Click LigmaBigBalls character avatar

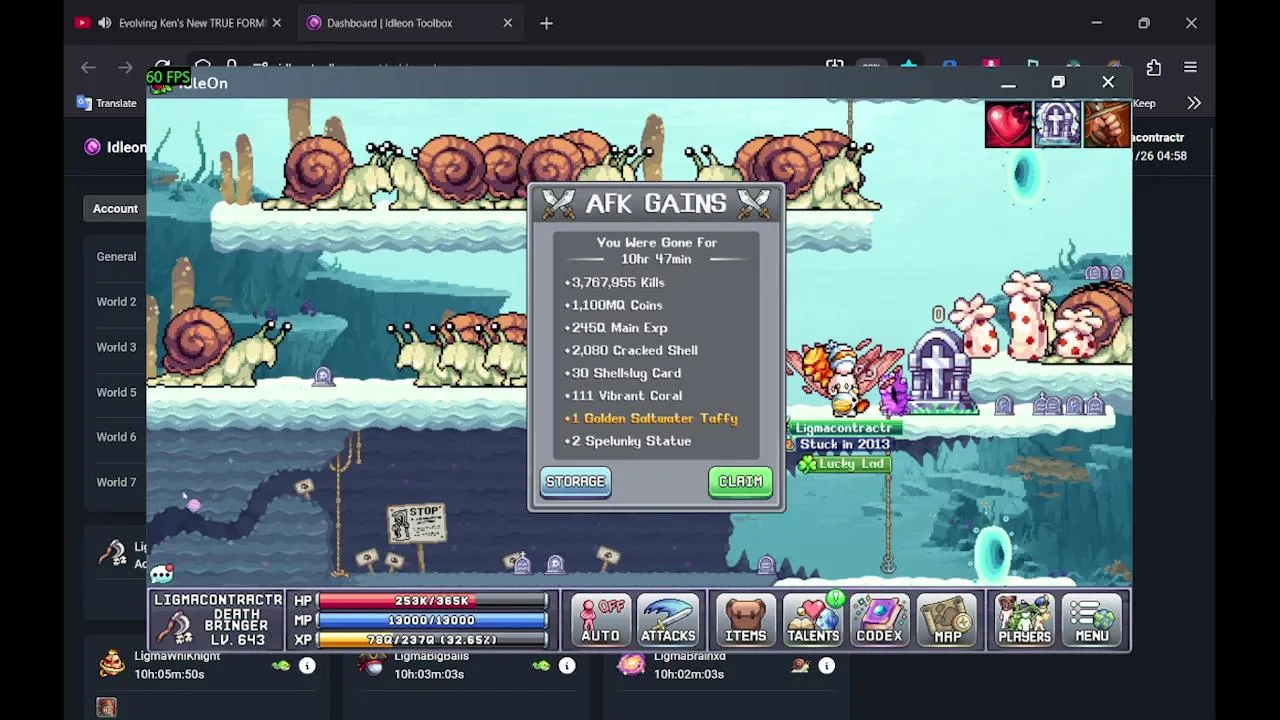click(x=372, y=664)
